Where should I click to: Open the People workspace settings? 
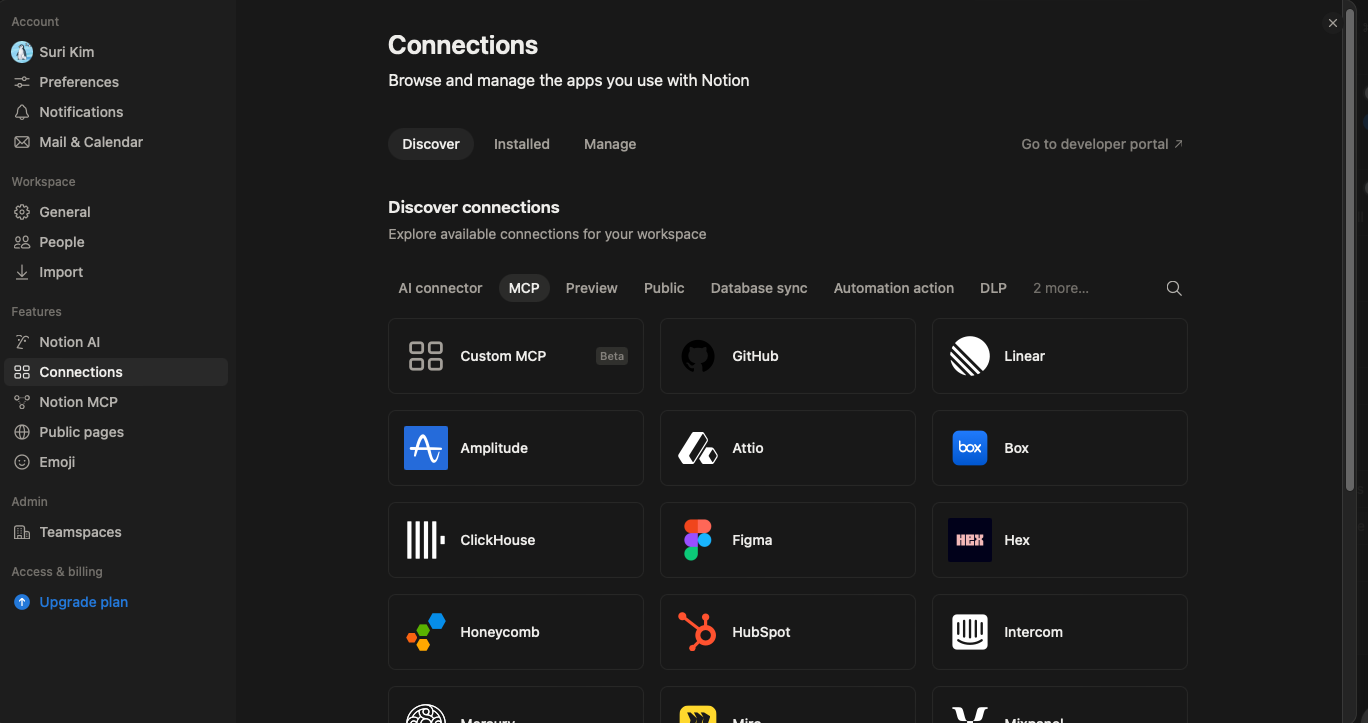point(116,242)
